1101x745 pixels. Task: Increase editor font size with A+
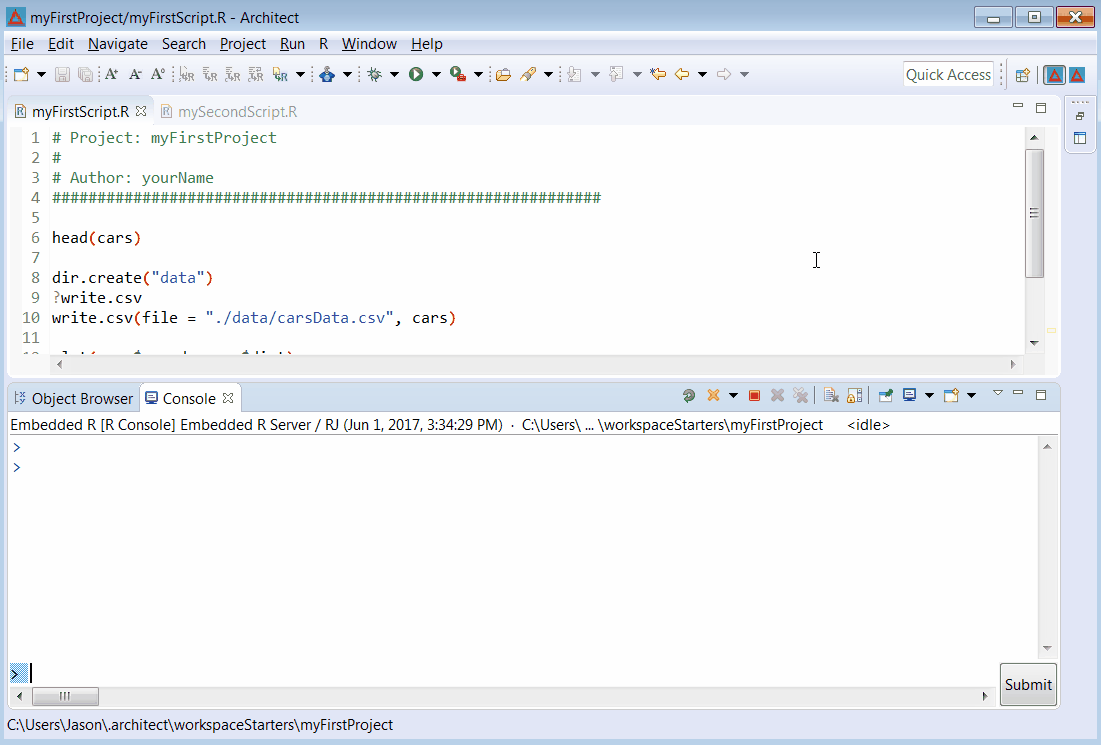click(x=112, y=74)
